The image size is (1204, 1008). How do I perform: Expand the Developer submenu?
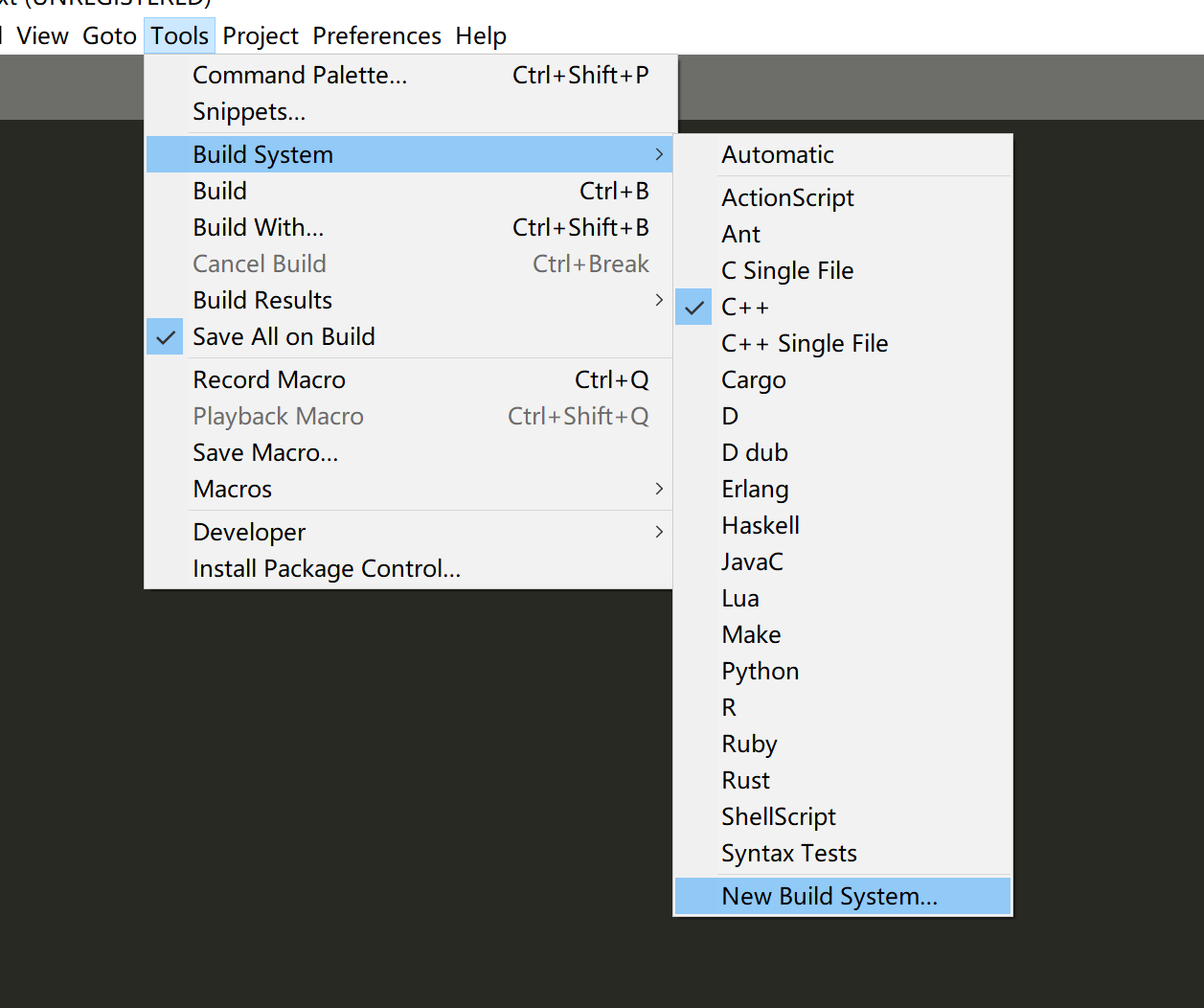[x=248, y=532]
